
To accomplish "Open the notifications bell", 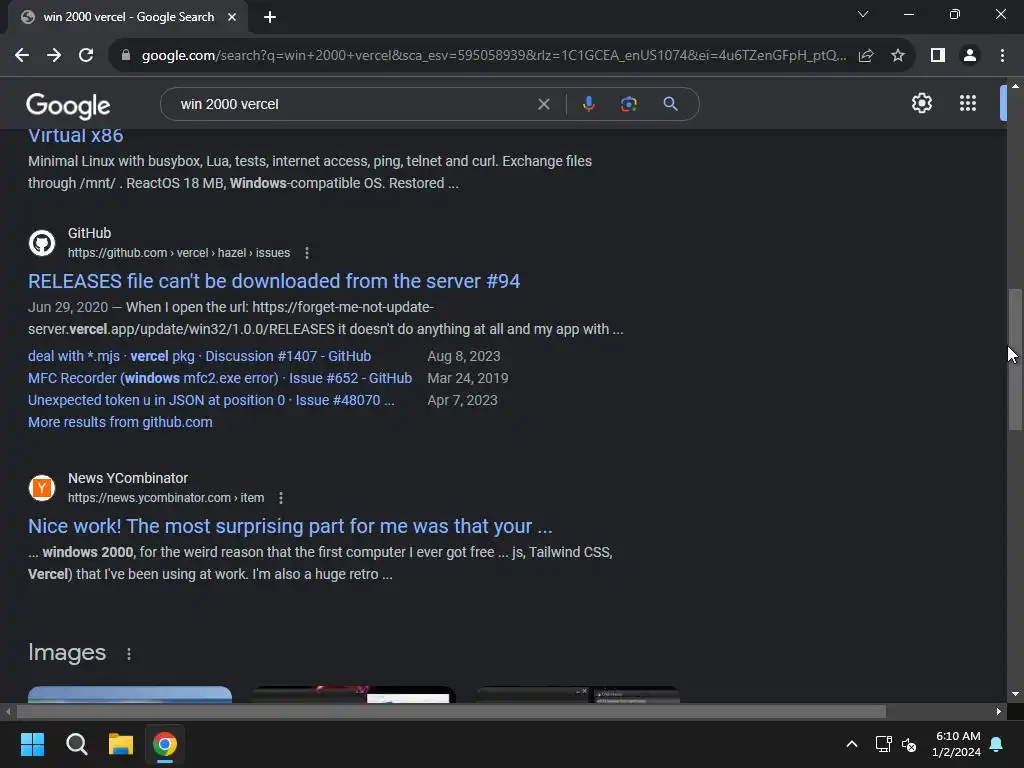I will [997, 744].
